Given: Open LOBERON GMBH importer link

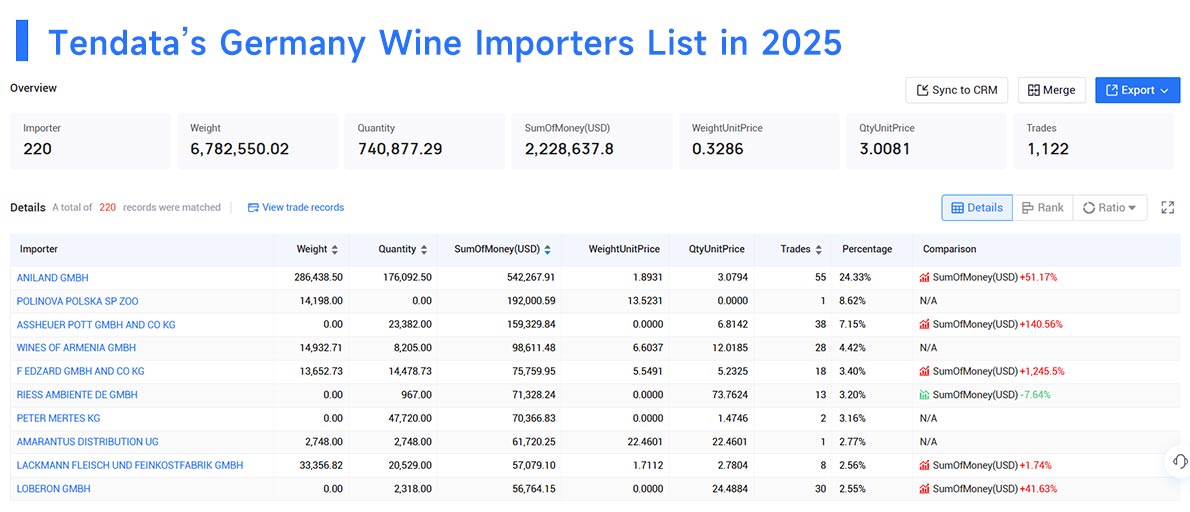Looking at the screenshot, I should 53,489.
